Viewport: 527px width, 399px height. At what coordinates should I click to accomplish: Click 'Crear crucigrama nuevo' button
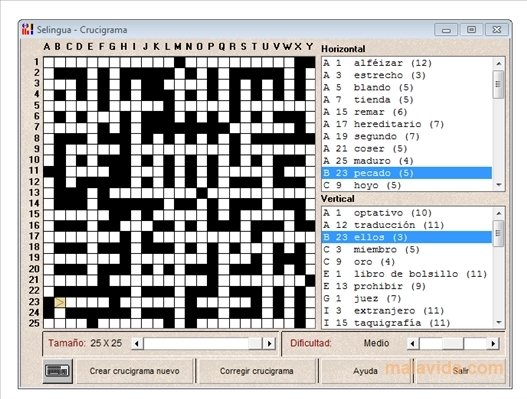click(x=134, y=371)
